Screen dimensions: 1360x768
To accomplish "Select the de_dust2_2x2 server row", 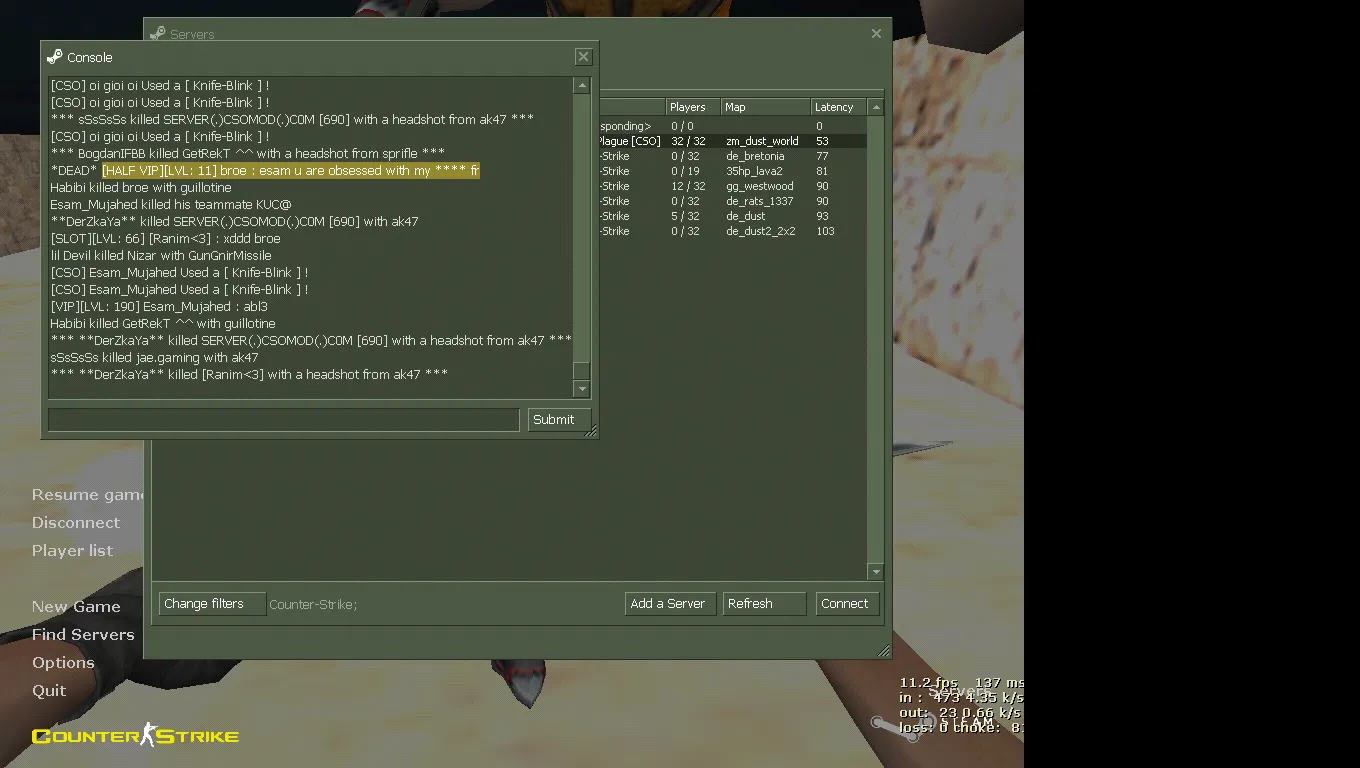I will point(732,231).
